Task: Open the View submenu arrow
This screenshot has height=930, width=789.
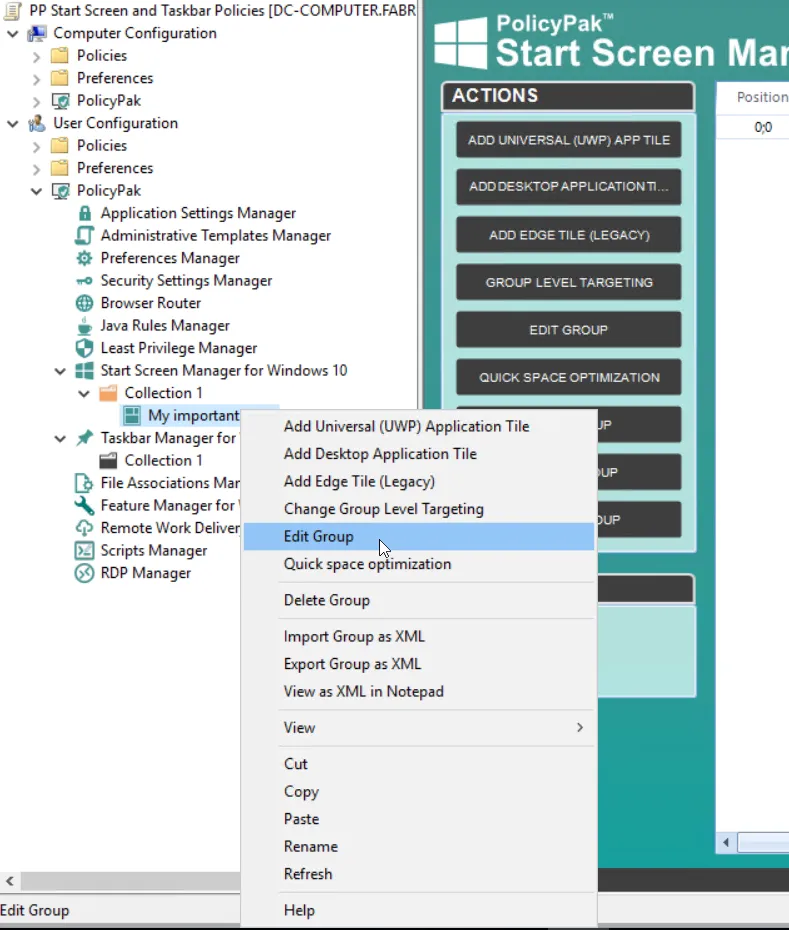Action: (x=580, y=728)
